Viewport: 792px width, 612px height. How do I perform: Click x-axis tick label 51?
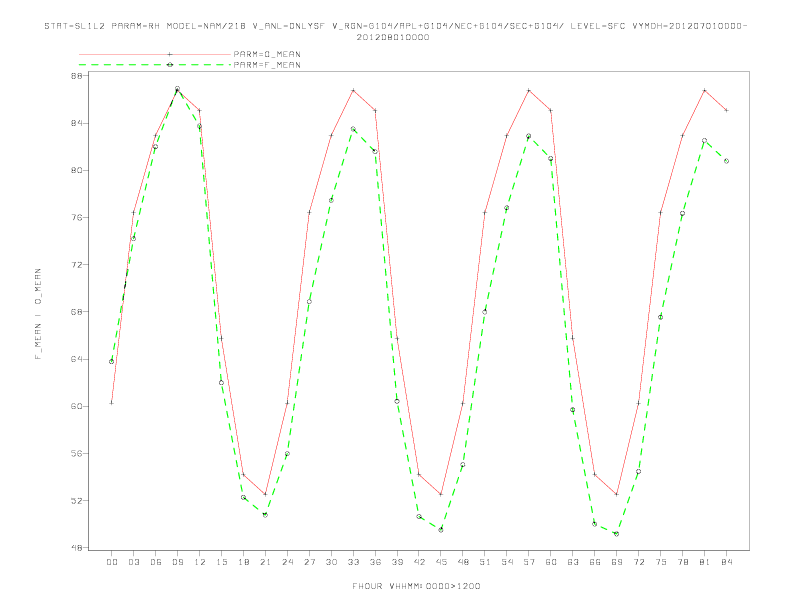(x=485, y=562)
